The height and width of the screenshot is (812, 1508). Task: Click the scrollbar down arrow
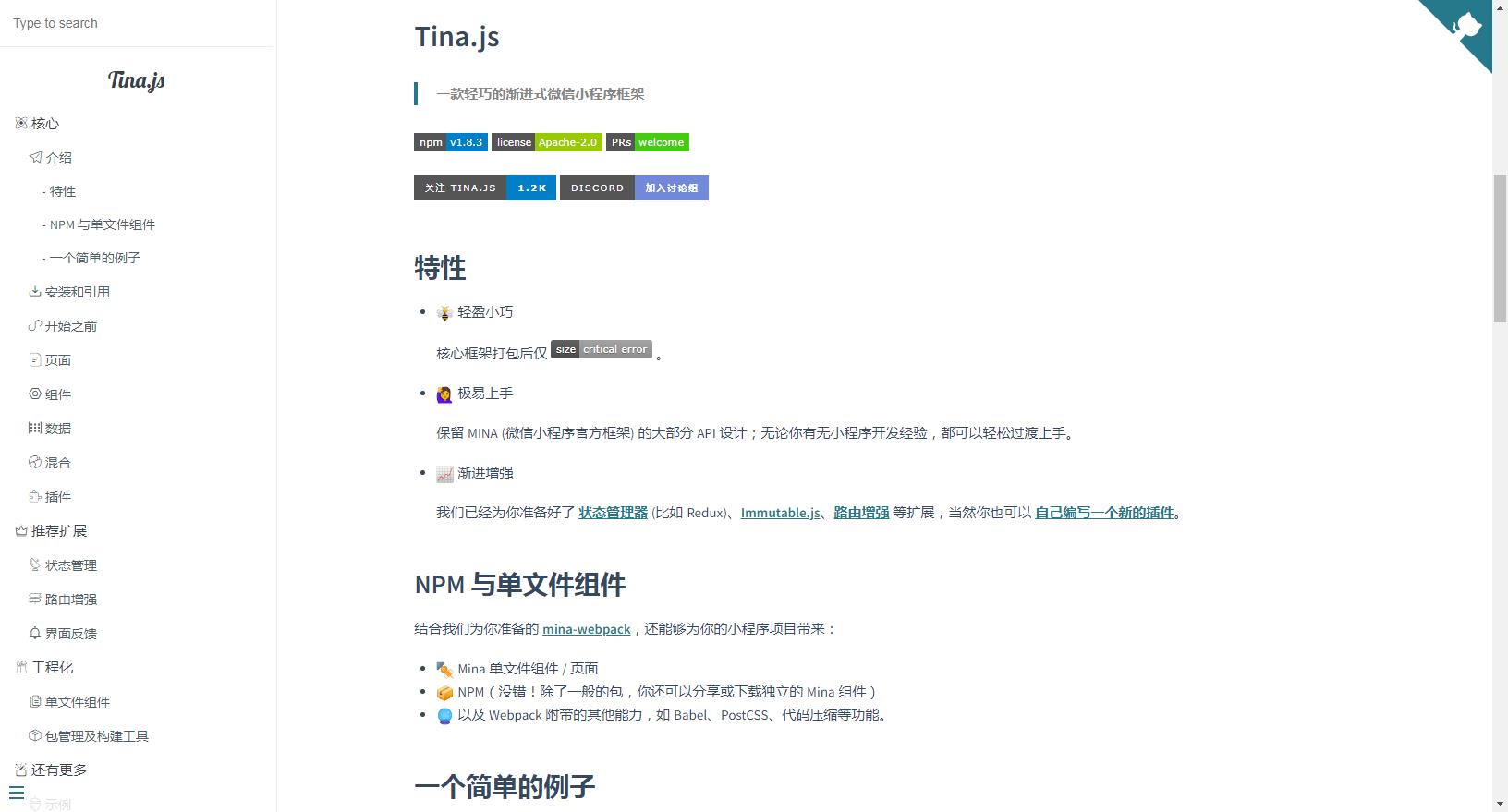[1501, 805]
